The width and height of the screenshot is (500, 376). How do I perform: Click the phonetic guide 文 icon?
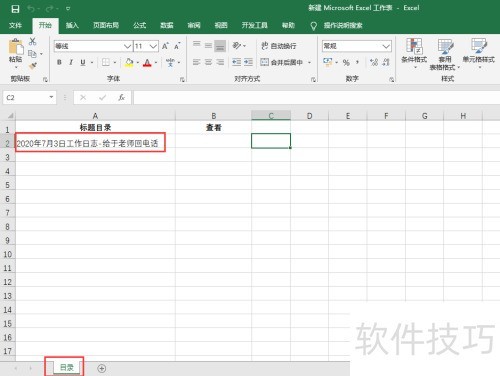click(170, 62)
